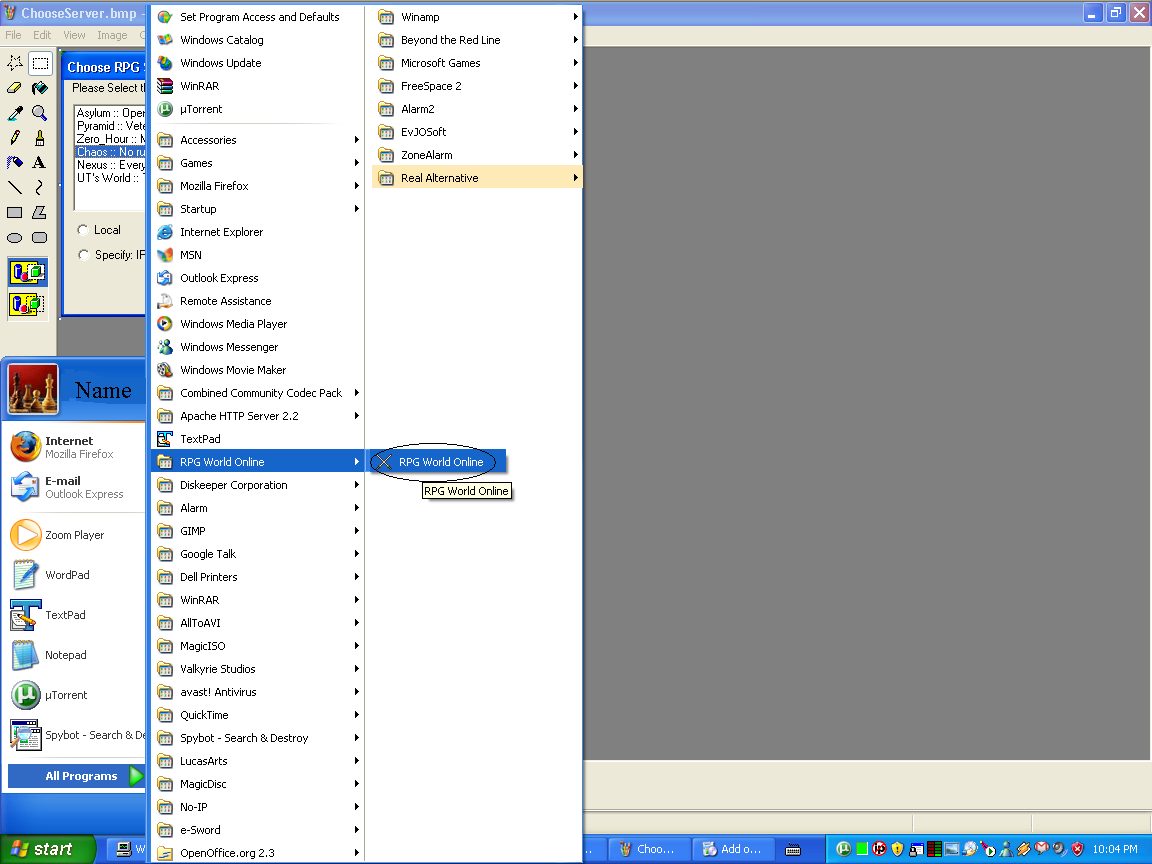
Task: Select the Polygon shape tool
Action: (40, 212)
